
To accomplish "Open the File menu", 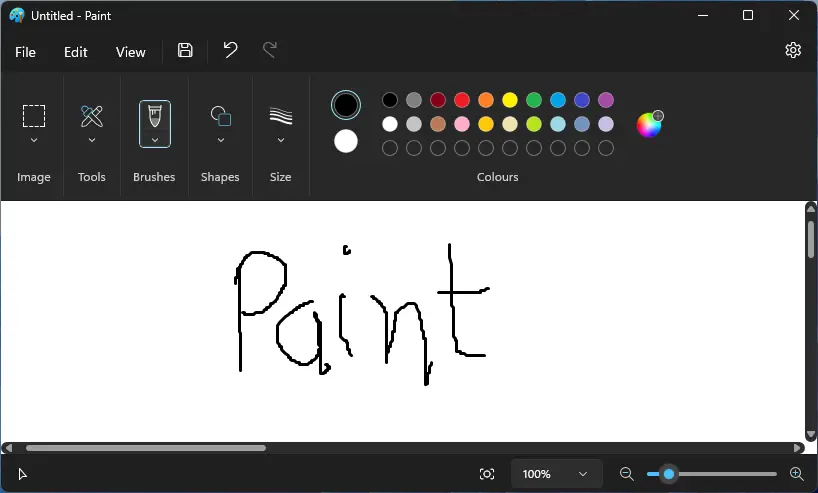I will (26, 52).
